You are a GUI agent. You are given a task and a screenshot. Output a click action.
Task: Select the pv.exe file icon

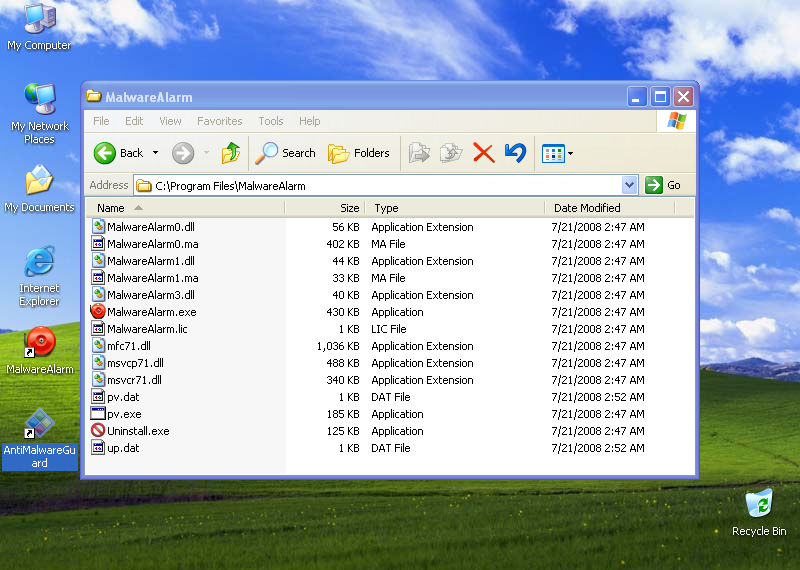click(x=98, y=413)
